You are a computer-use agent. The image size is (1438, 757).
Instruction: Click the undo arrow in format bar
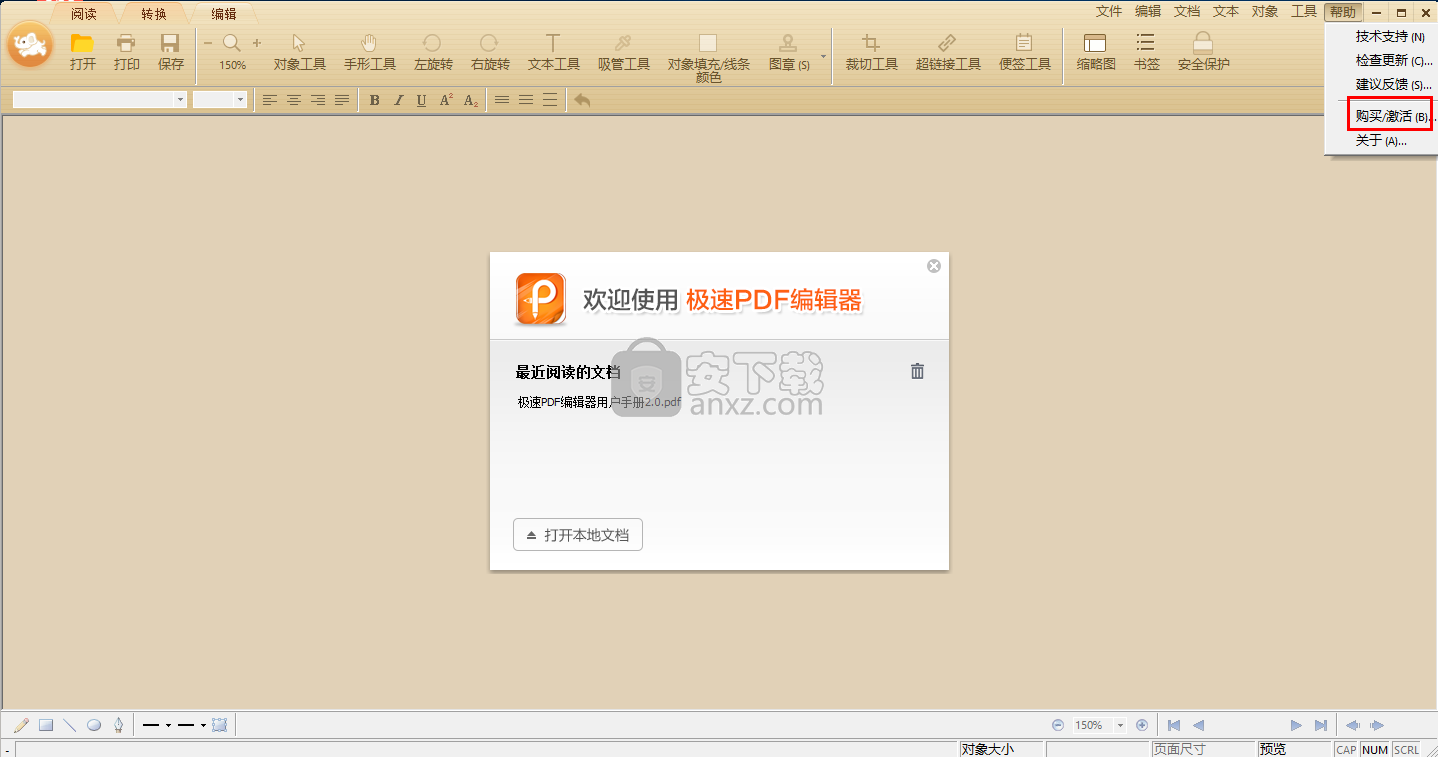pyautogui.click(x=582, y=100)
